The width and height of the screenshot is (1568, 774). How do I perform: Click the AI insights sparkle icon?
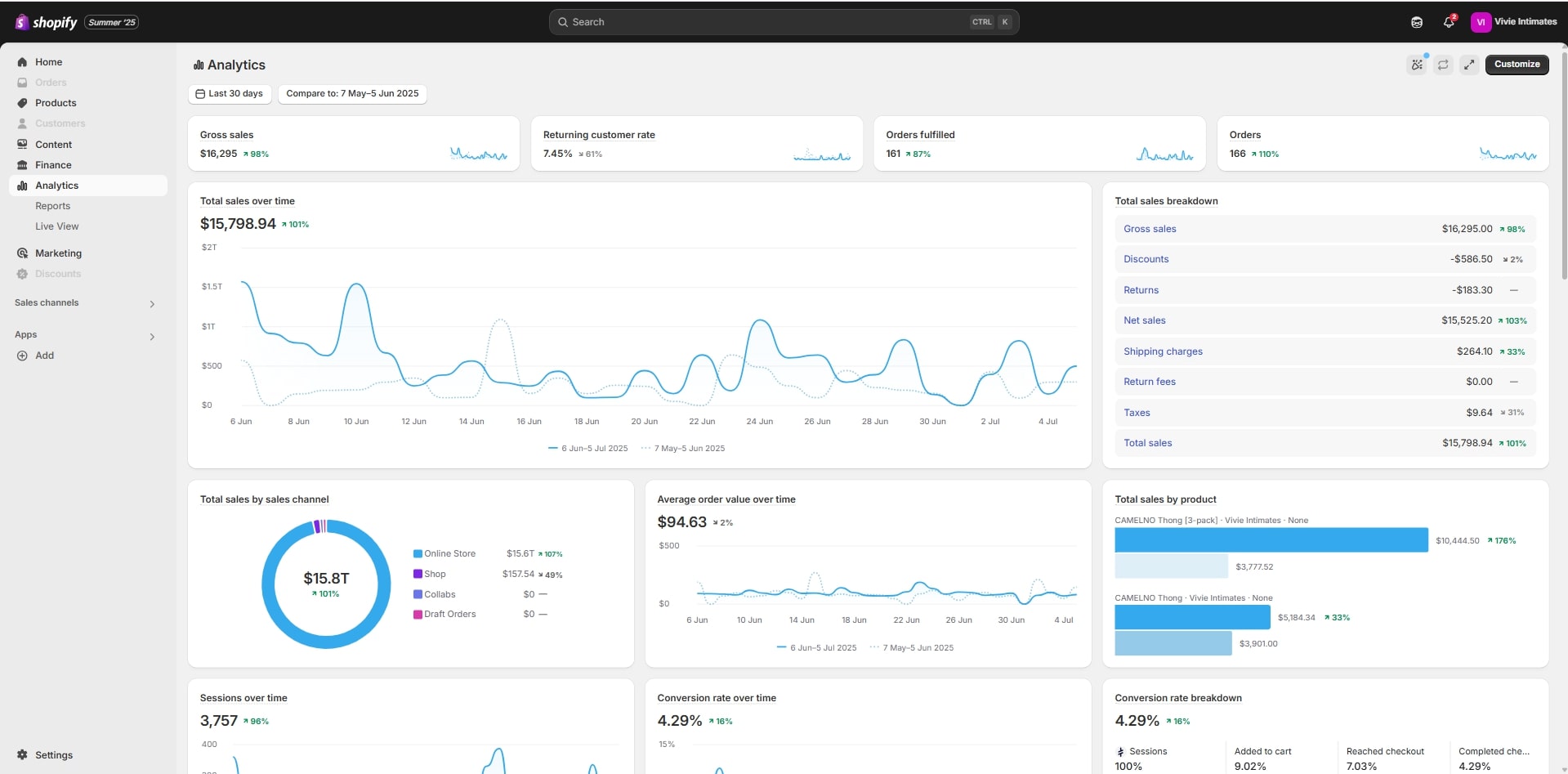pyautogui.click(x=1417, y=65)
